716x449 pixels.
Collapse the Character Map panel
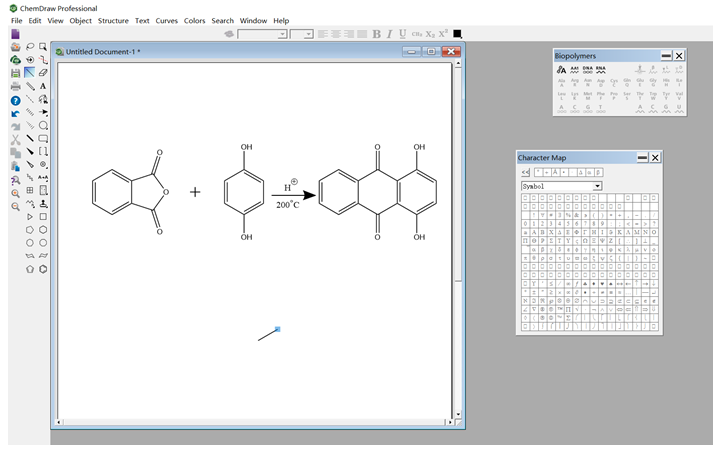pos(642,158)
